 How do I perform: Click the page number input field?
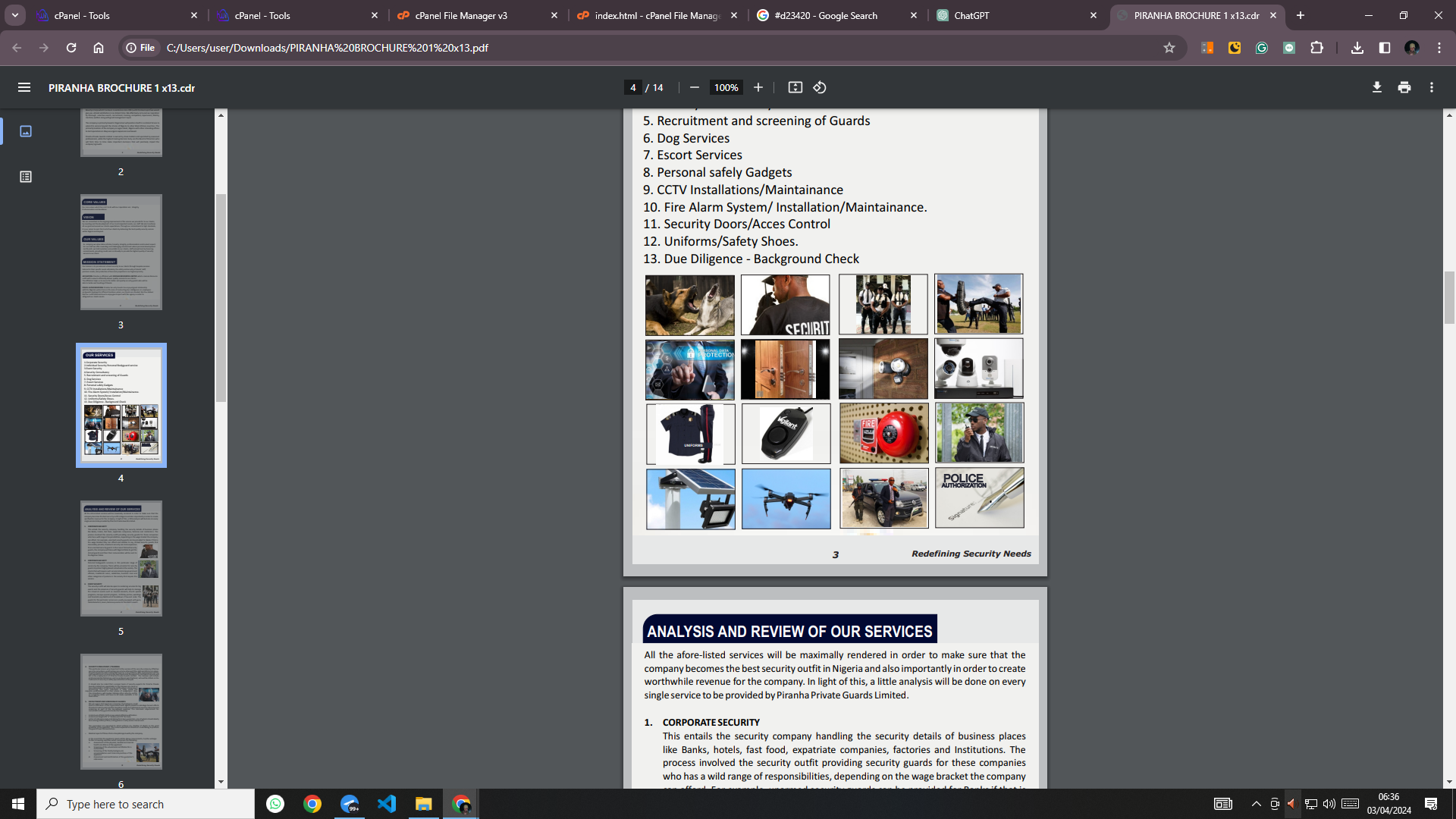[632, 88]
